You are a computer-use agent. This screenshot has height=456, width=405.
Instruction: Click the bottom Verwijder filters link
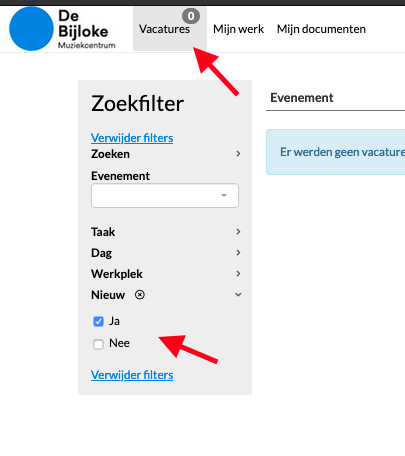tap(132, 375)
